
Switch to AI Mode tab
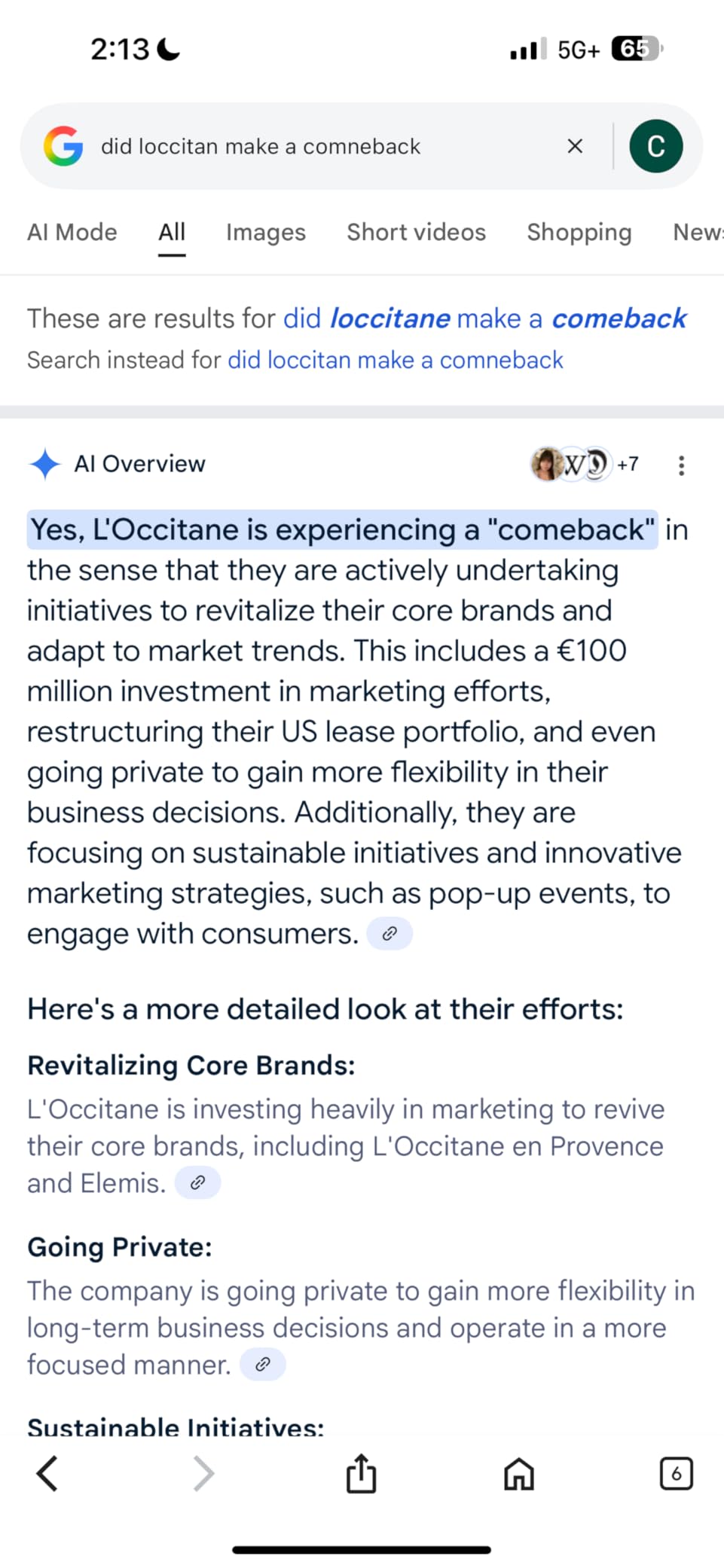(72, 232)
